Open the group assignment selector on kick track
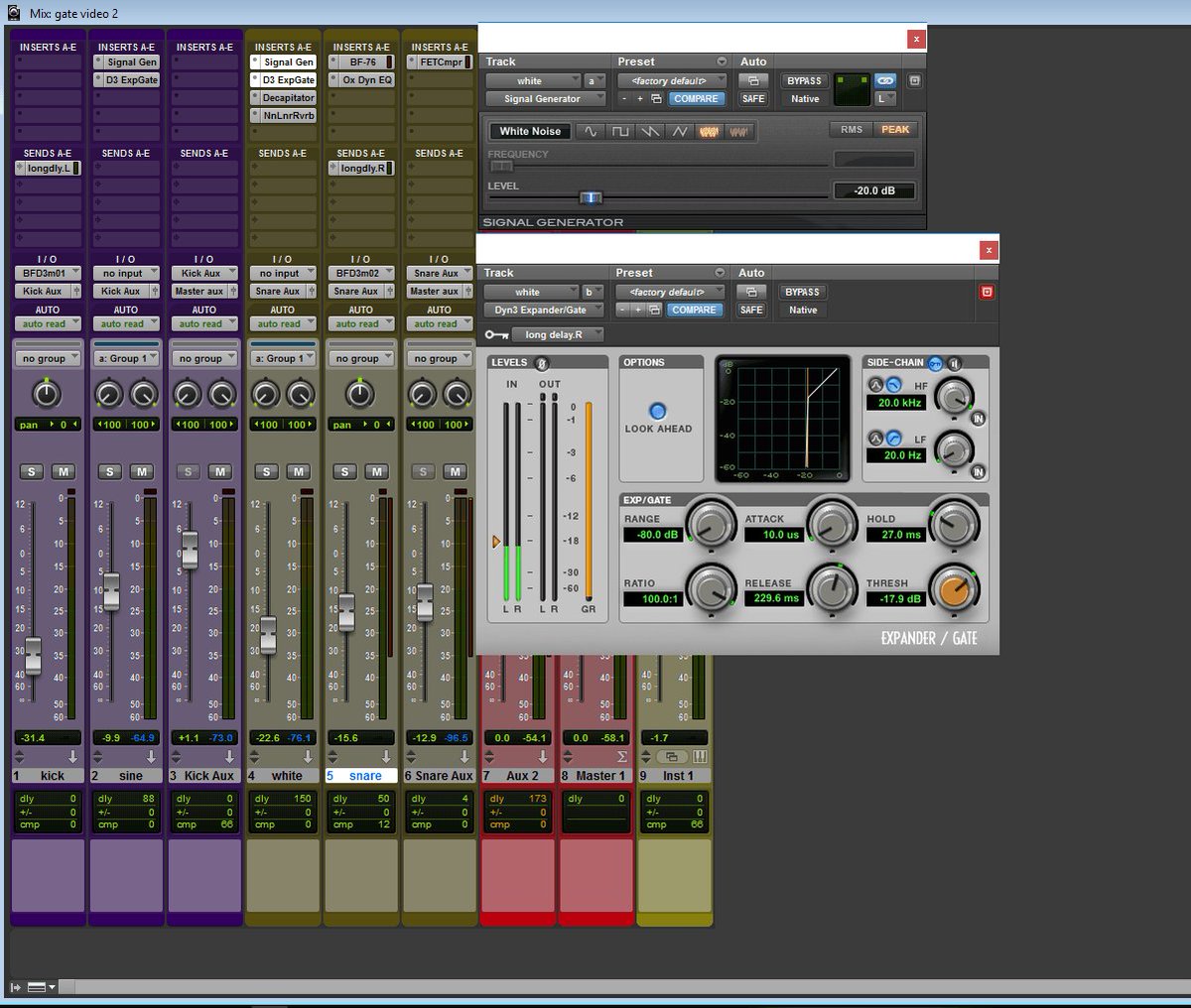This screenshot has width=1191, height=1008. coord(48,357)
